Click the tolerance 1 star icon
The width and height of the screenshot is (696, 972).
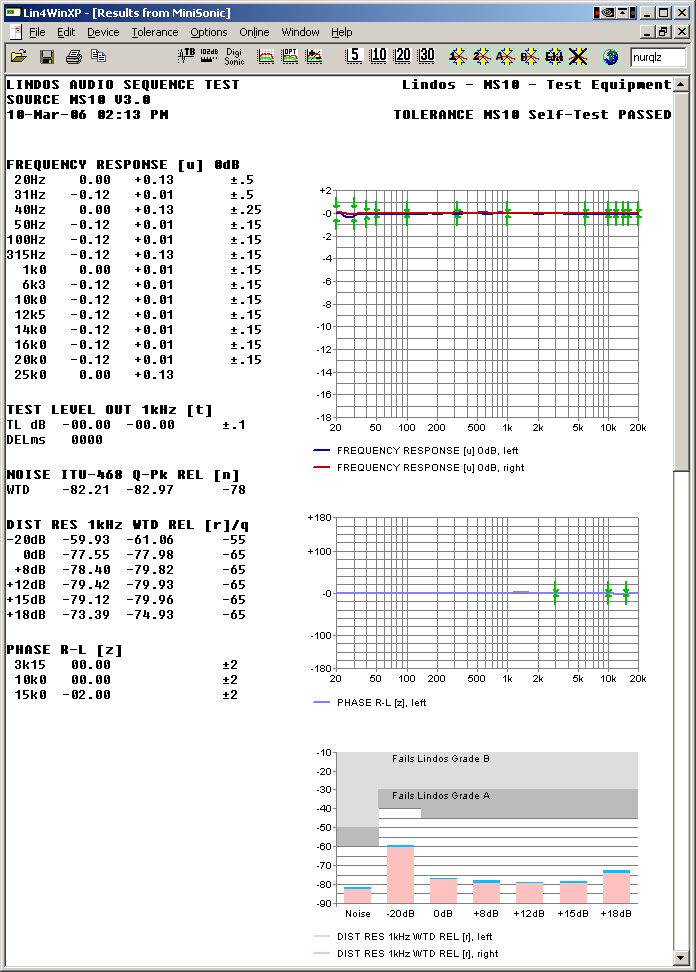coord(457,57)
